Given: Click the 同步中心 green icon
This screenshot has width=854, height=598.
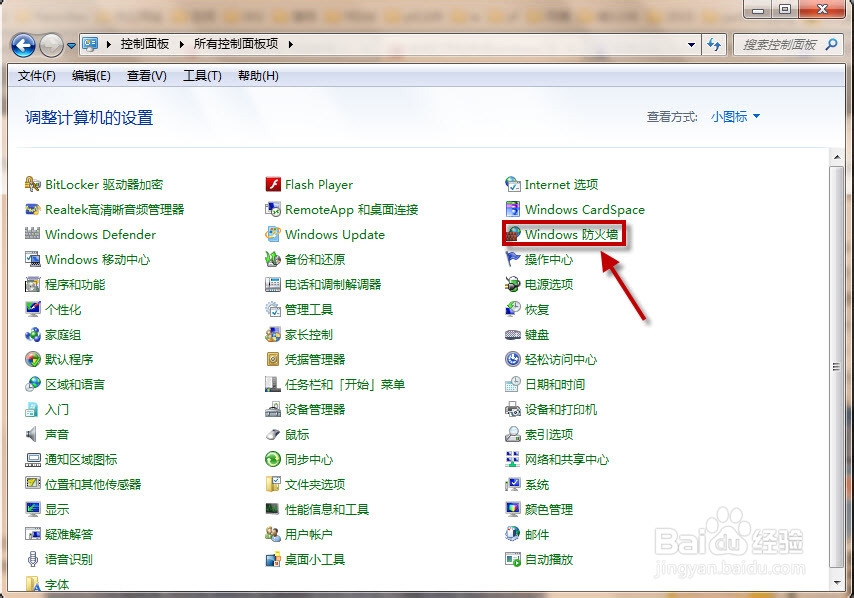Looking at the screenshot, I should 273,460.
